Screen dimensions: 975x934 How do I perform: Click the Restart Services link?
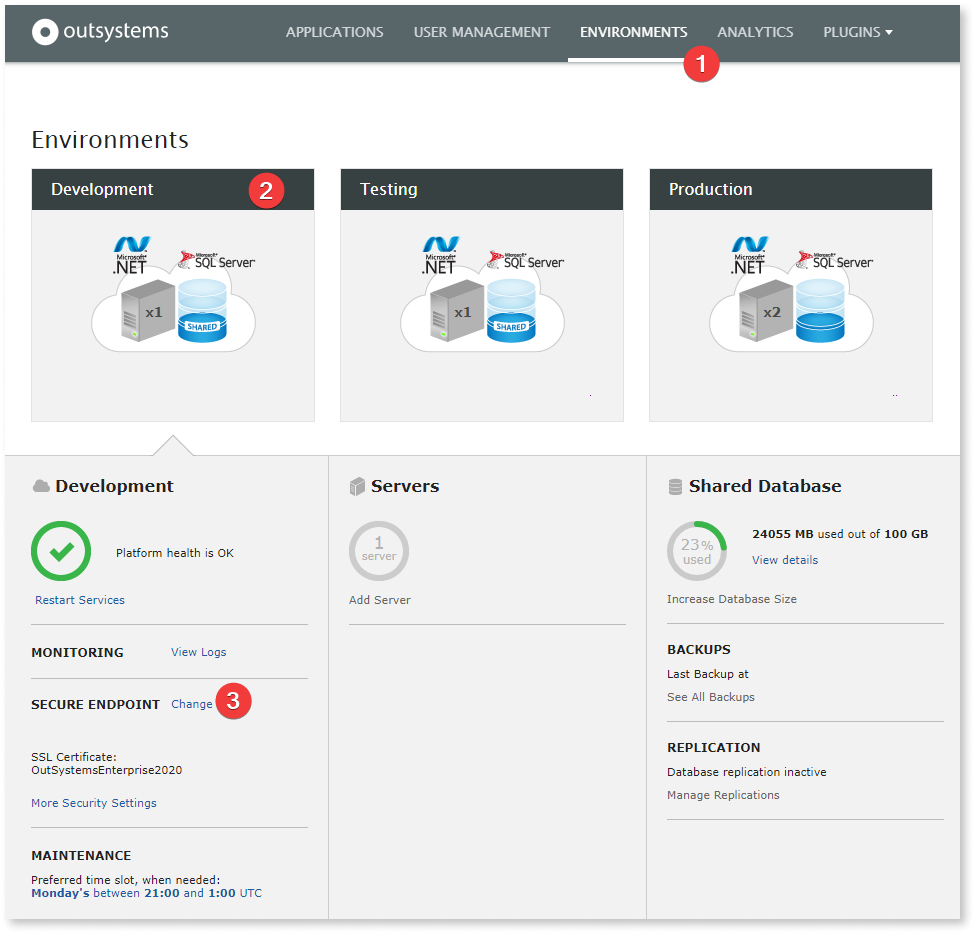tap(79, 600)
